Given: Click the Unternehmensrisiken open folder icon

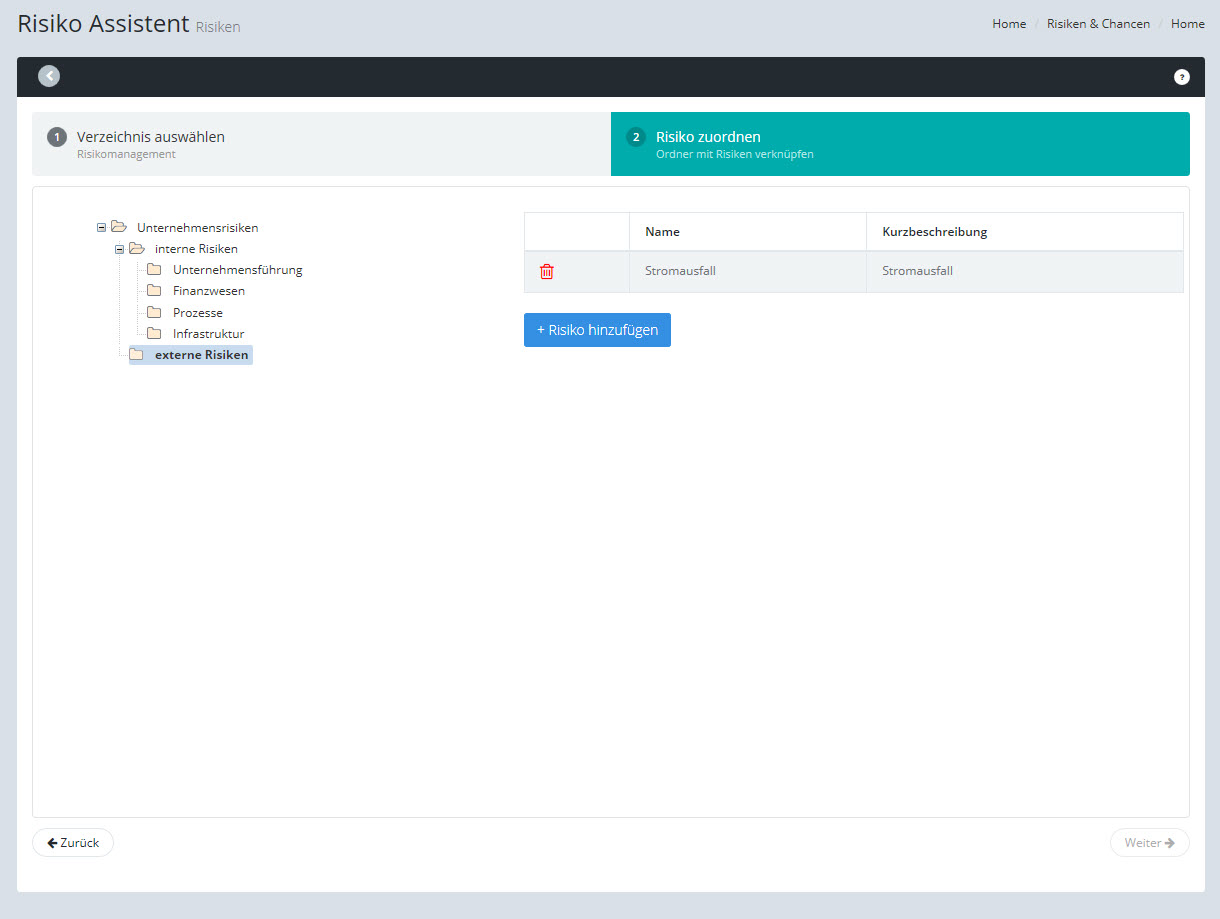Looking at the screenshot, I should tap(119, 227).
